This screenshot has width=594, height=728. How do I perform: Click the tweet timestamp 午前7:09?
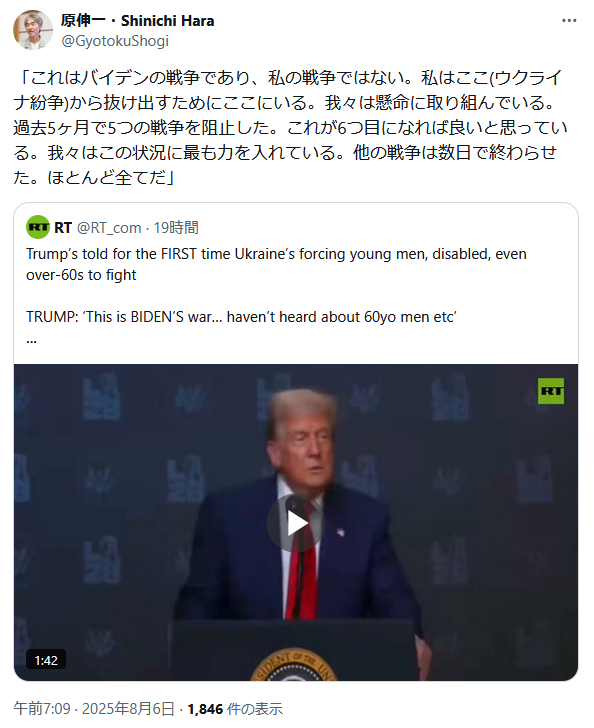click(x=42, y=709)
